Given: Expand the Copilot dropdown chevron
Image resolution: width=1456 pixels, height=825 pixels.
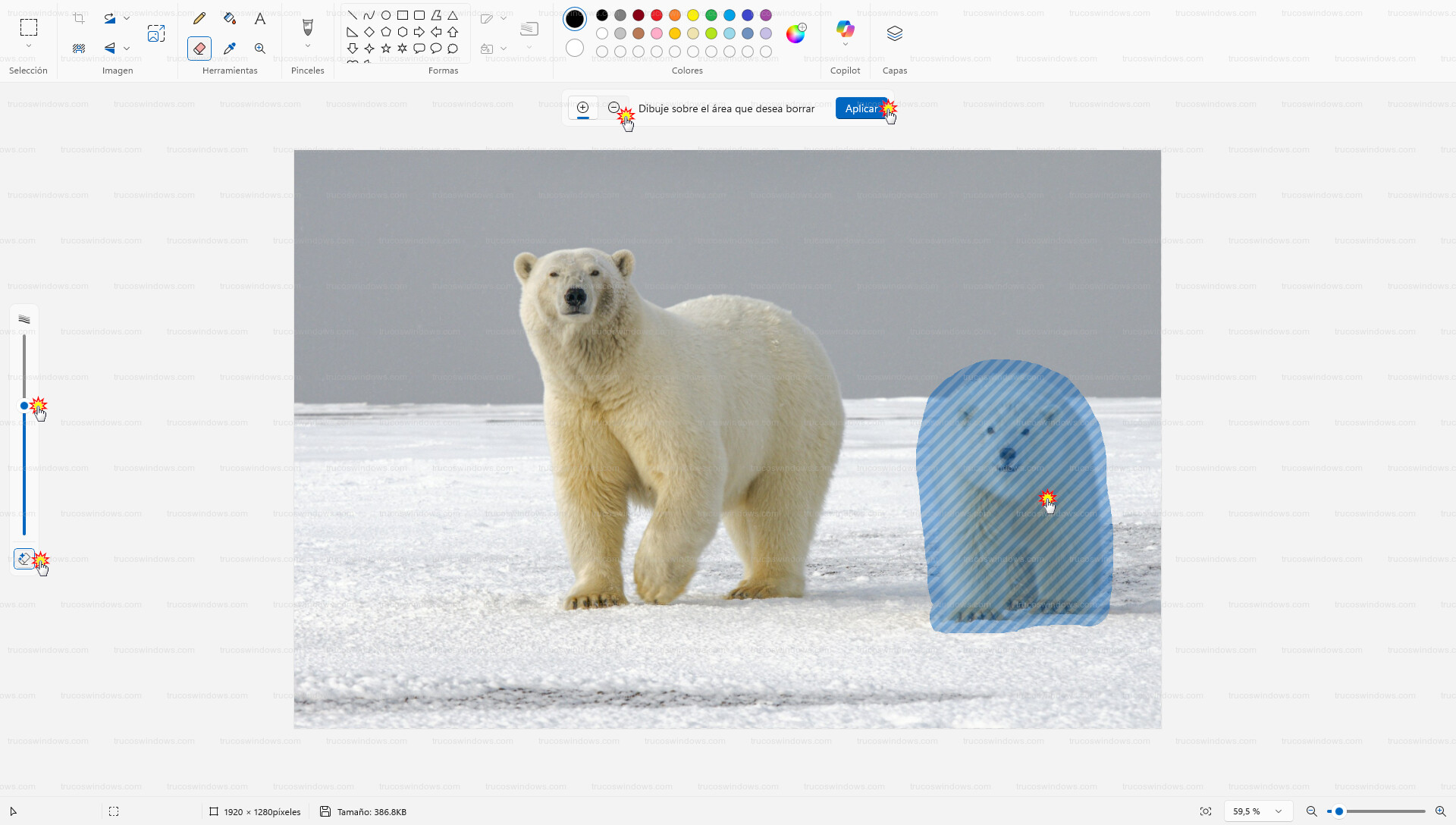Looking at the screenshot, I should tap(846, 45).
